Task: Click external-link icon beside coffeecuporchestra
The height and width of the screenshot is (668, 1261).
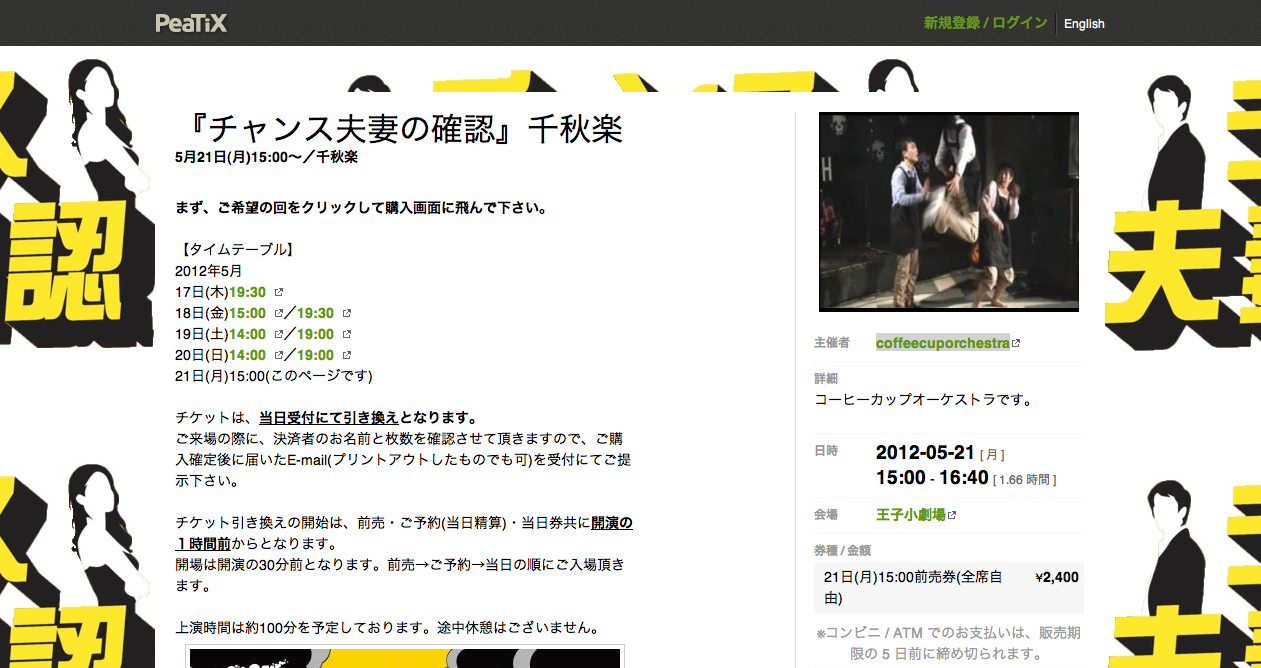Action: click(1016, 343)
